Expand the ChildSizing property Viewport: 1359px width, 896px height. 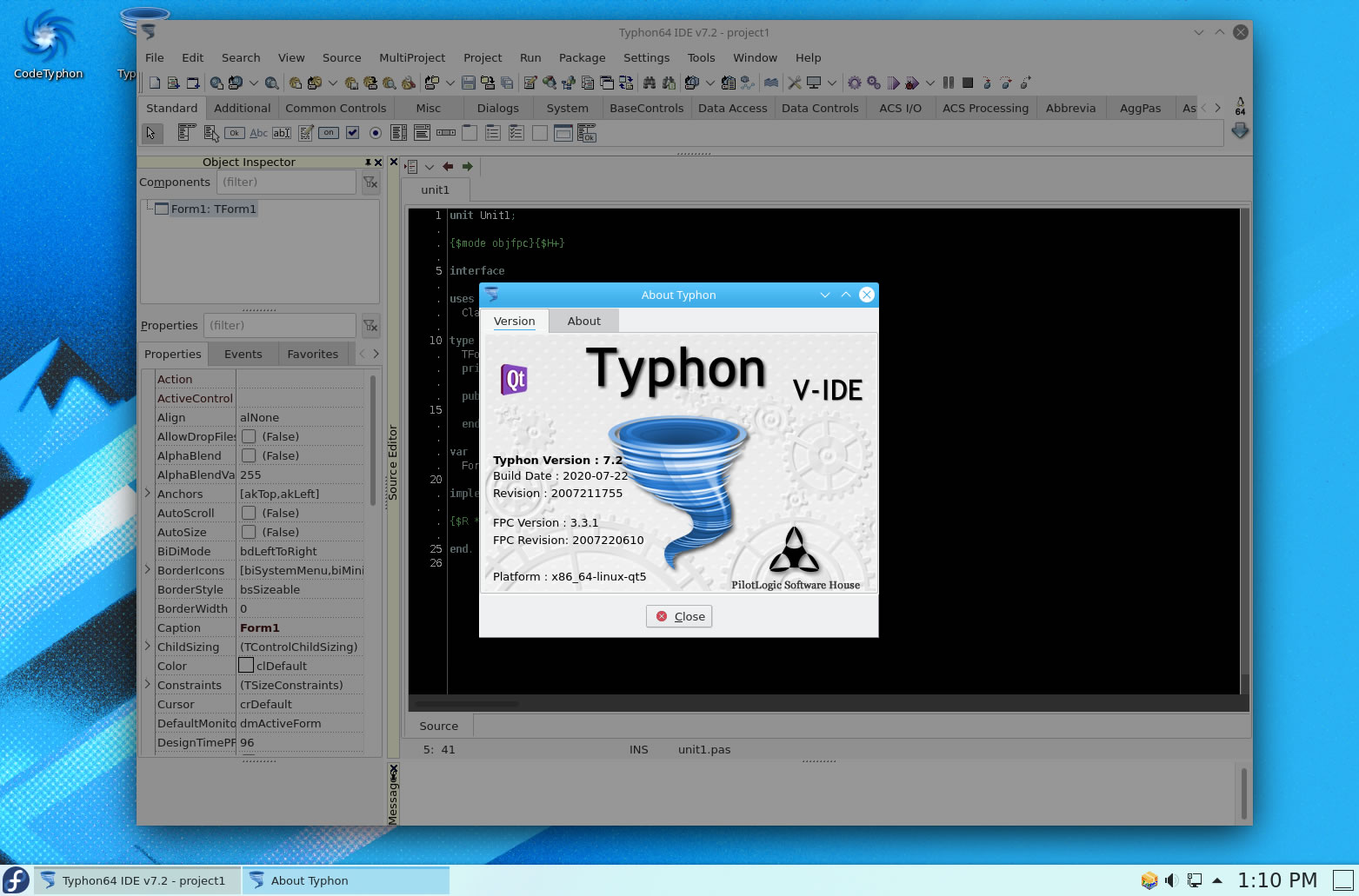point(148,646)
